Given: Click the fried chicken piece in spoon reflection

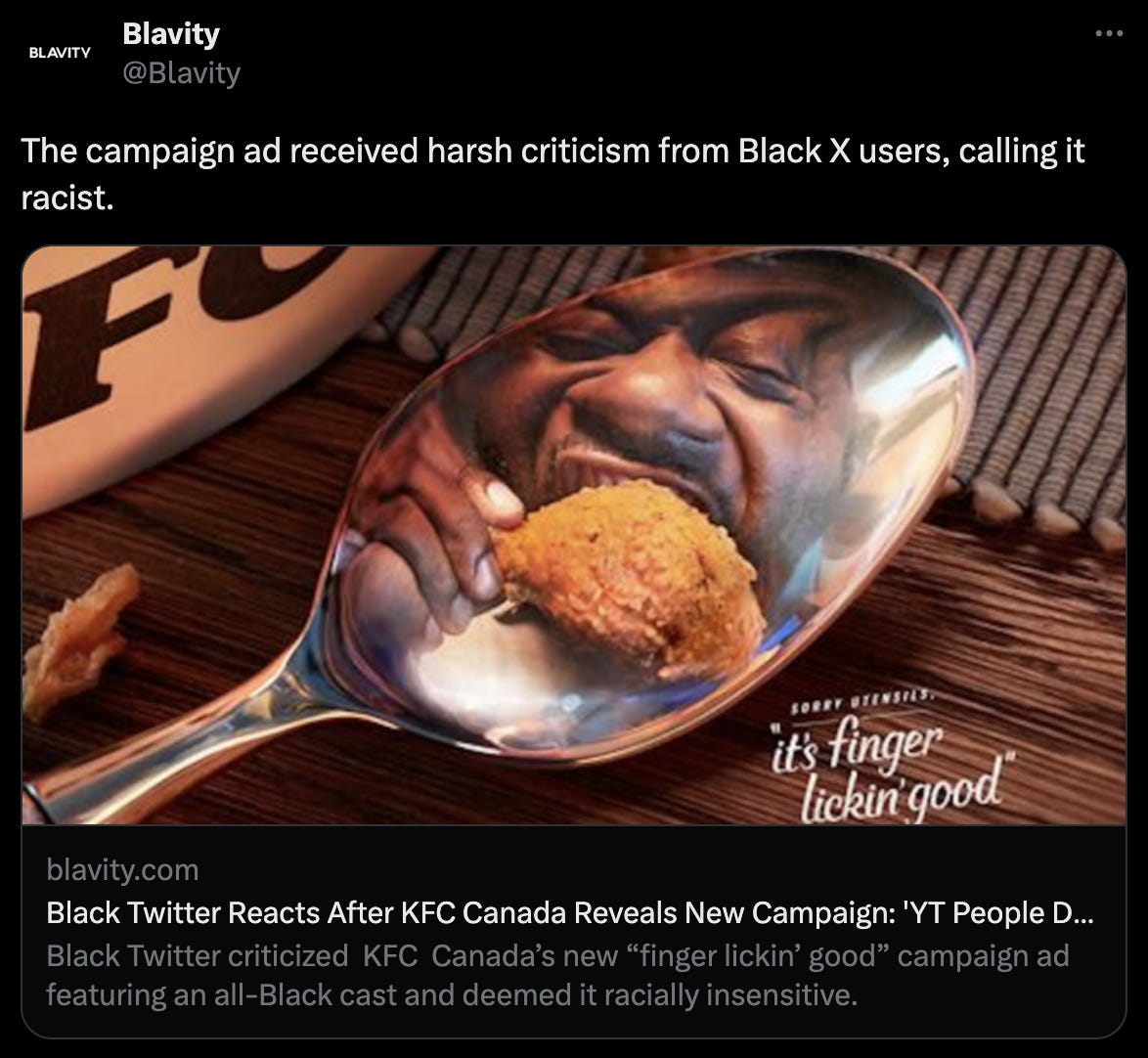Looking at the screenshot, I should (630, 571).
